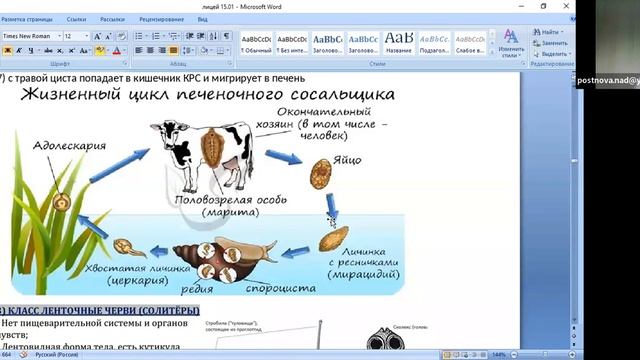Click the Shrink Font icon
This screenshot has height=360, width=640.
coord(109,36)
